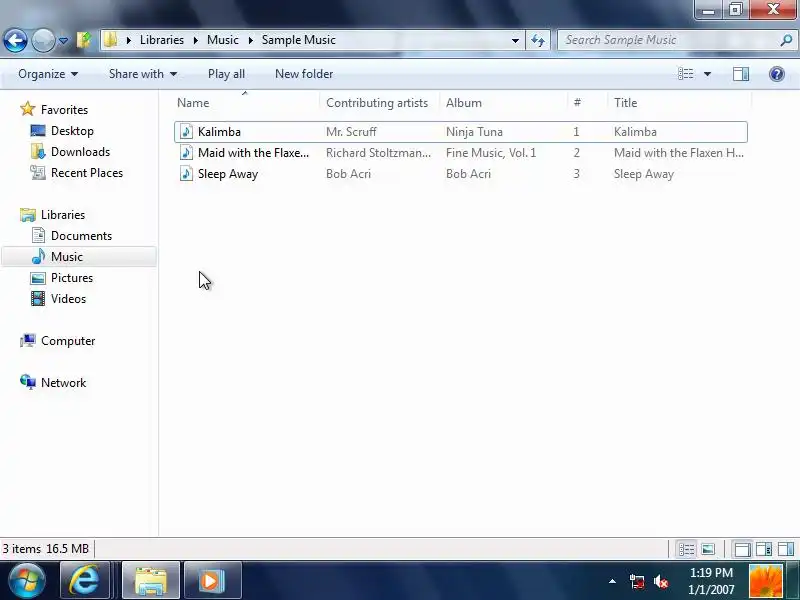Screen dimensions: 800x600
Task: Create a New folder
Action: coord(304,74)
